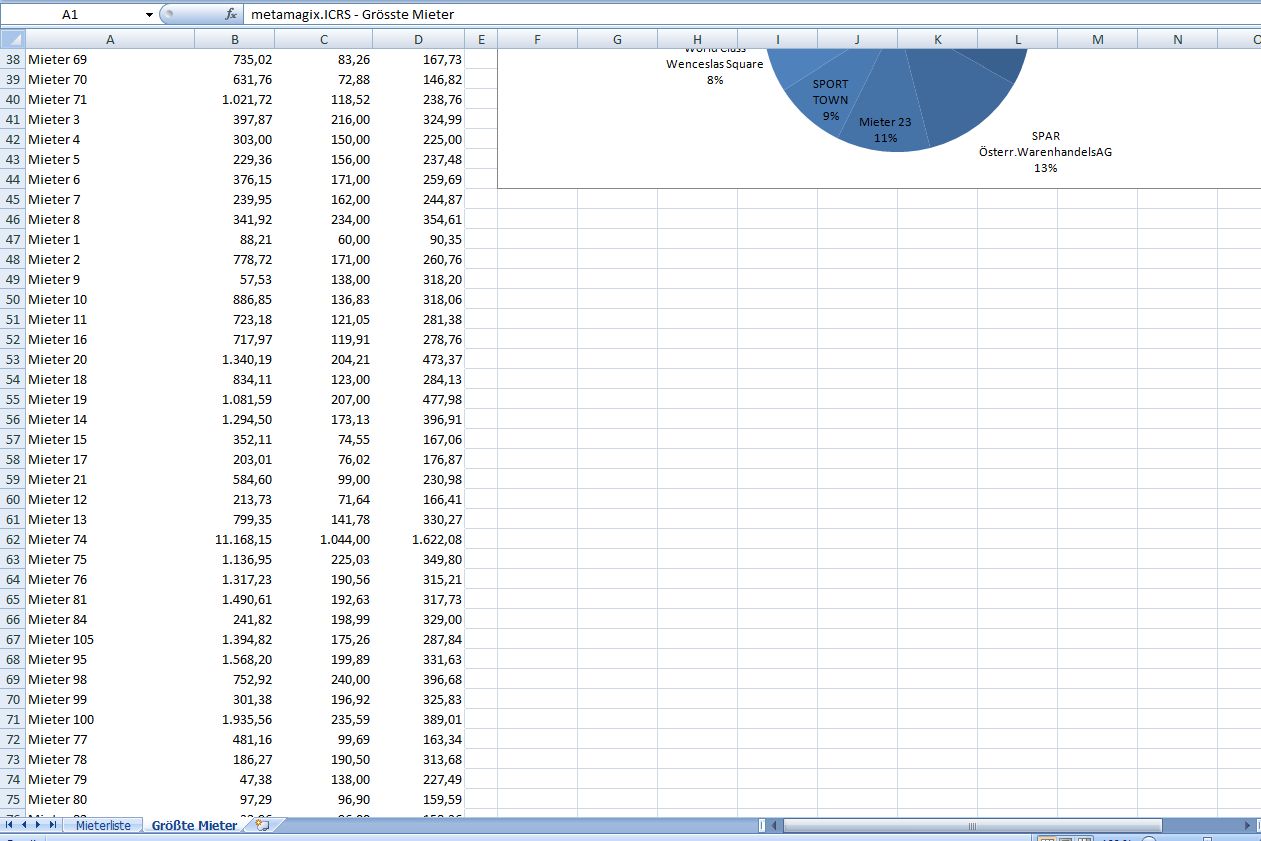
Task: Click the SPAR Österr.WarenhandelsAG chart label
Action: coord(1045,152)
